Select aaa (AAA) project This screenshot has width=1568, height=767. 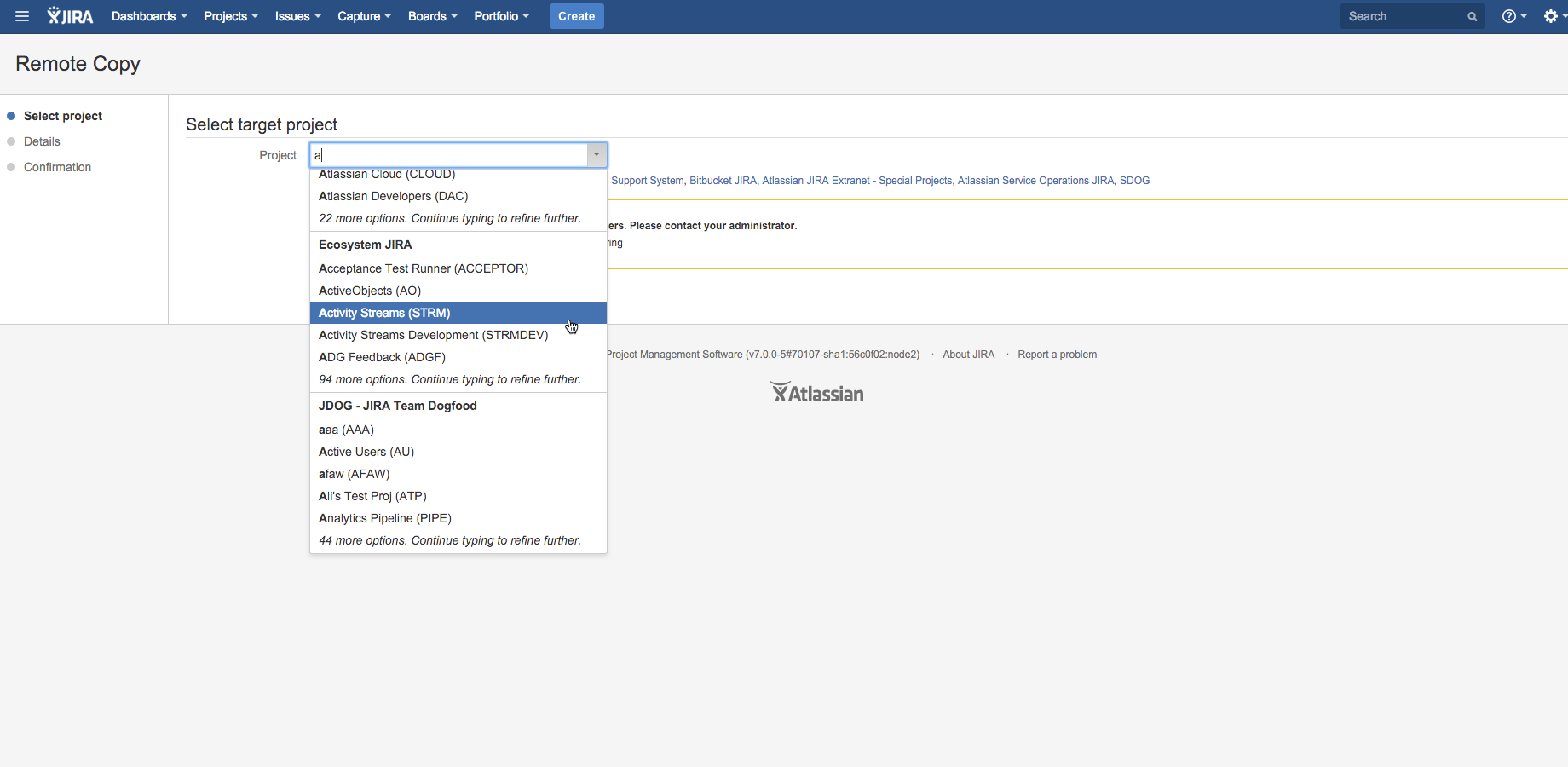(458, 430)
